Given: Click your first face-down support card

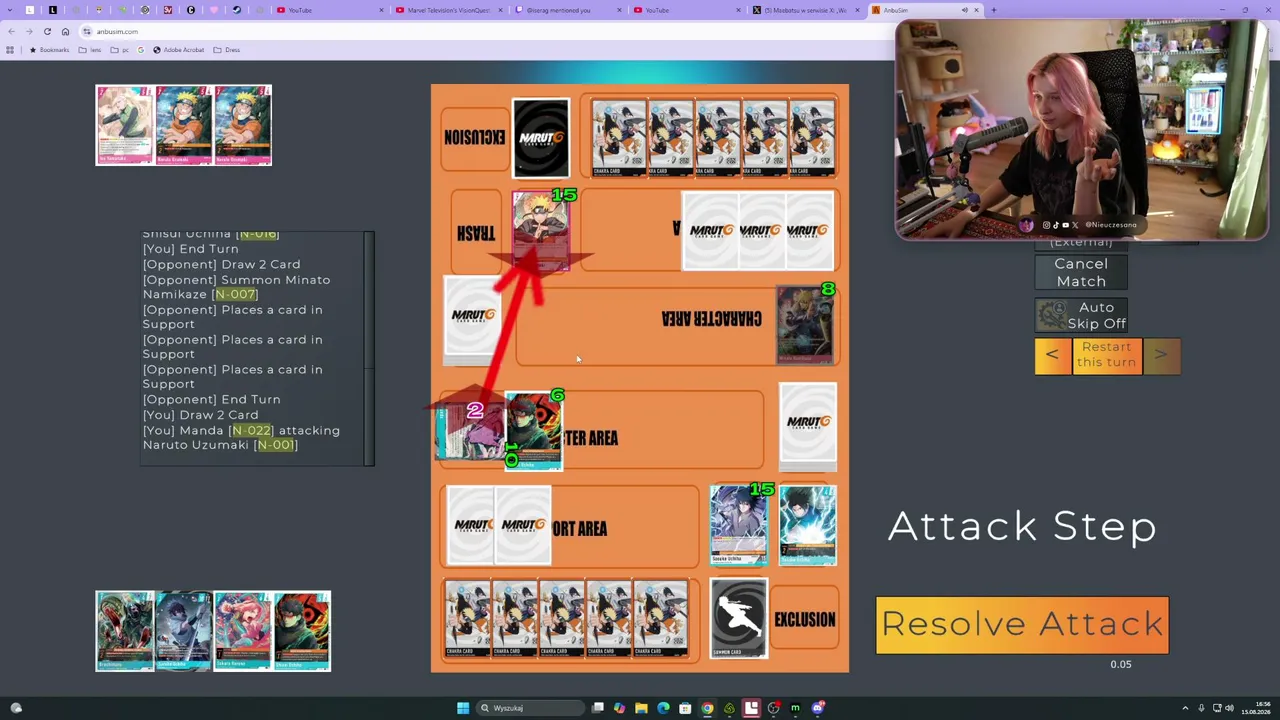Looking at the screenshot, I should (472, 525).
